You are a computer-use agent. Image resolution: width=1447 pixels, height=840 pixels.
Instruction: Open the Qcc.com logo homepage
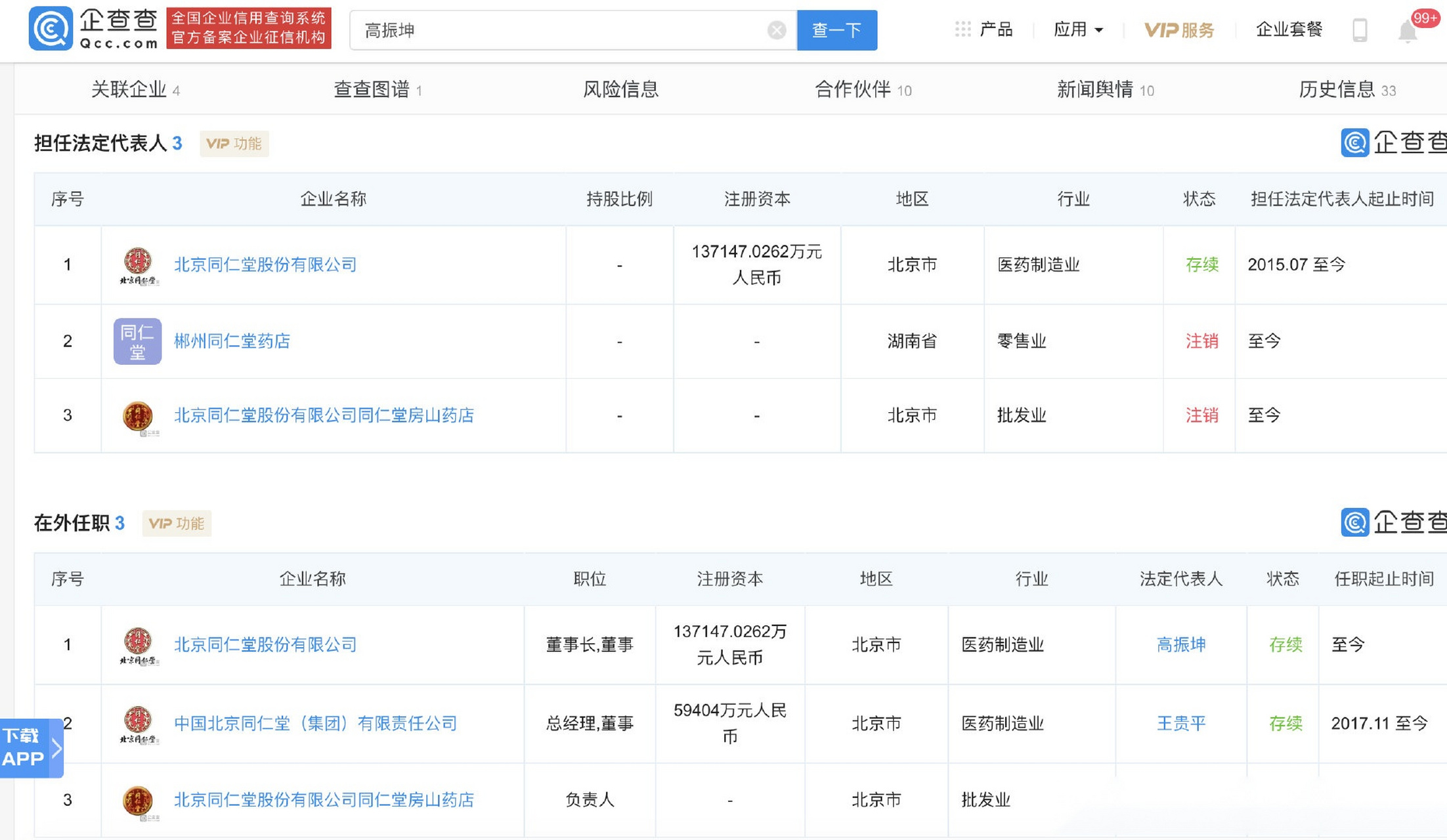(x=93, y=28)
